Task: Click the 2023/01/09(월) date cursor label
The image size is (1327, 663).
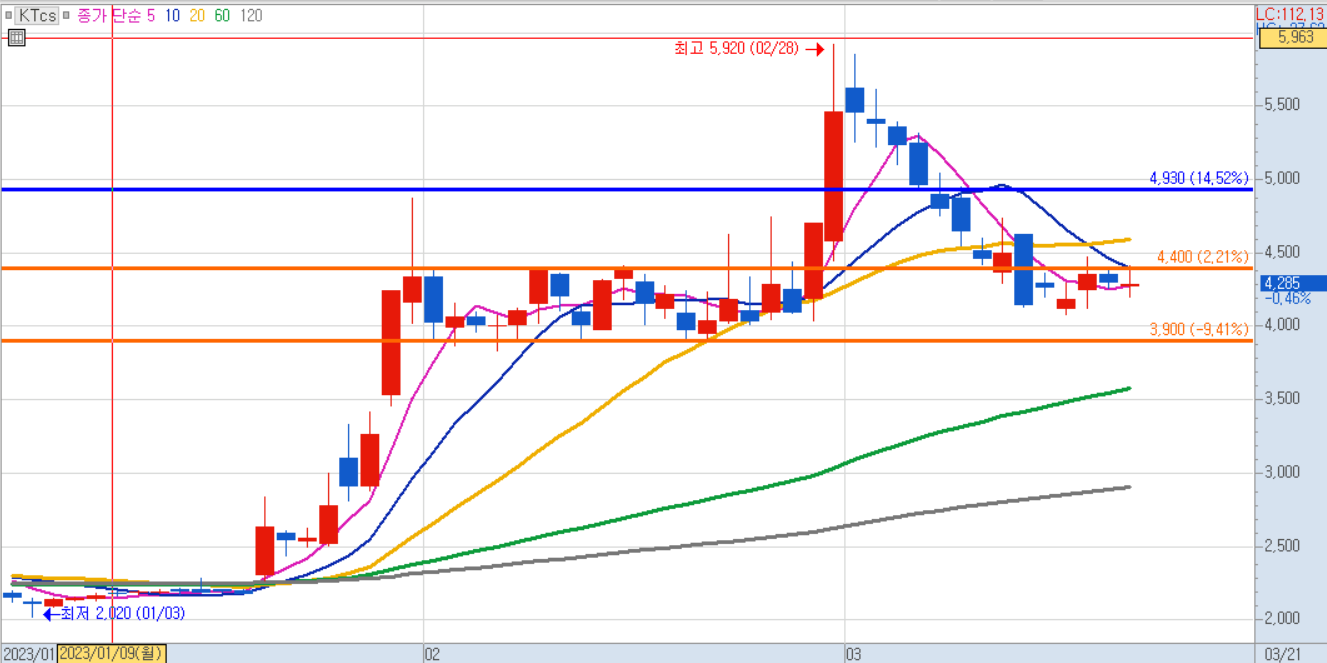Action: tap(111, 654)
